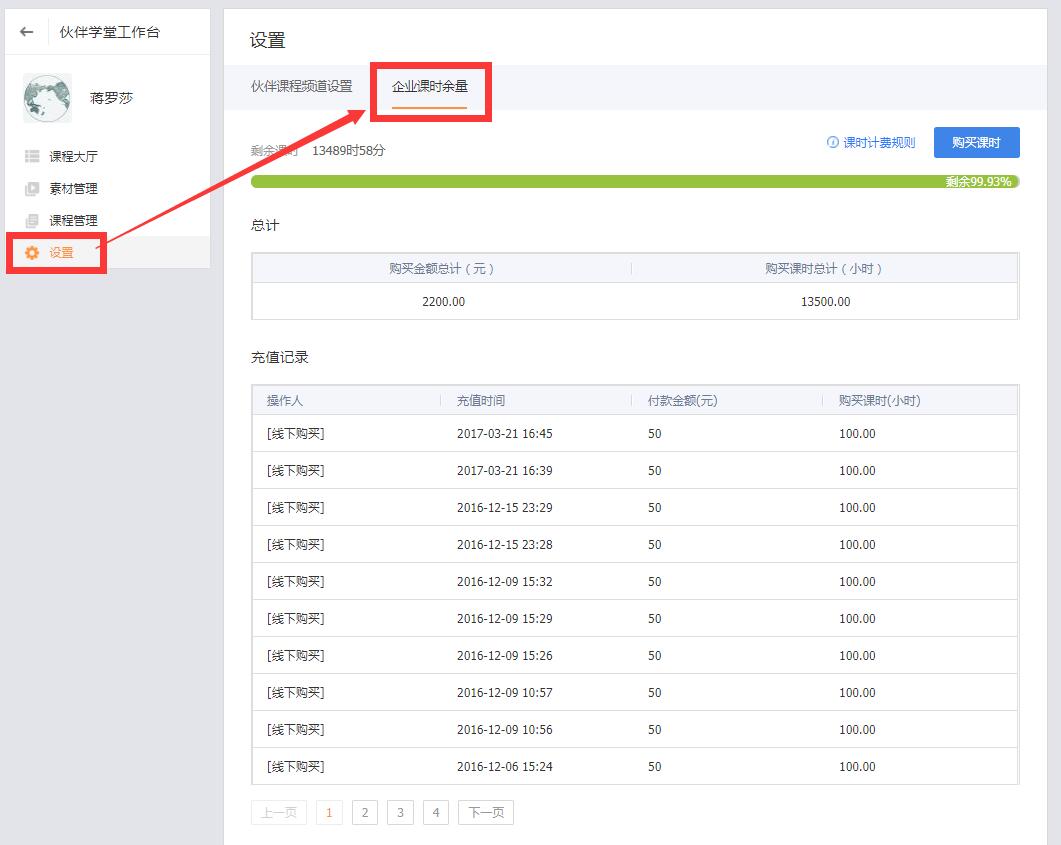Click 充值记录 section heading

point(279,357)
